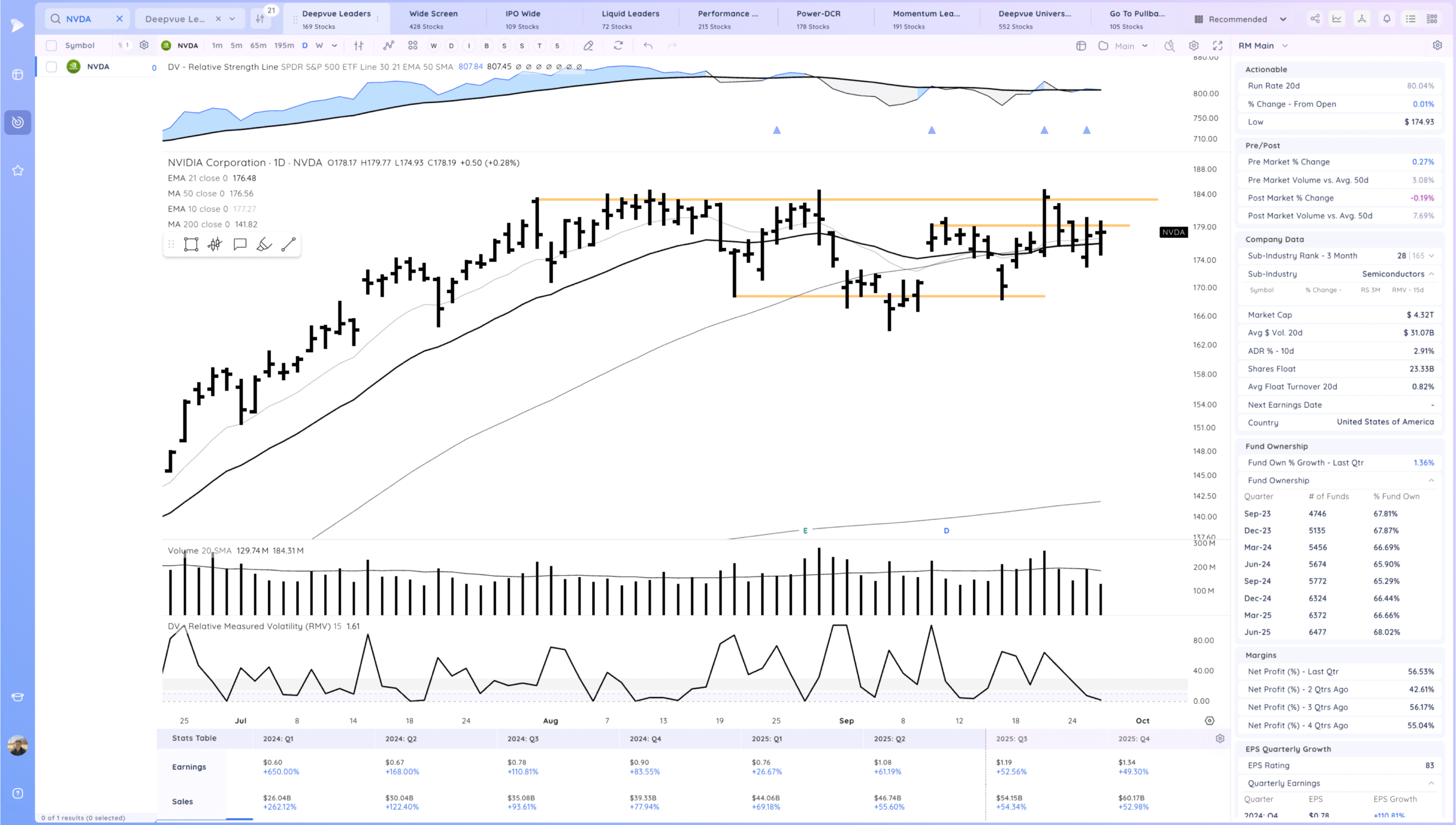Open the filter sliders icon with badge 21
Screen dimensions: 1456x825
260,19
